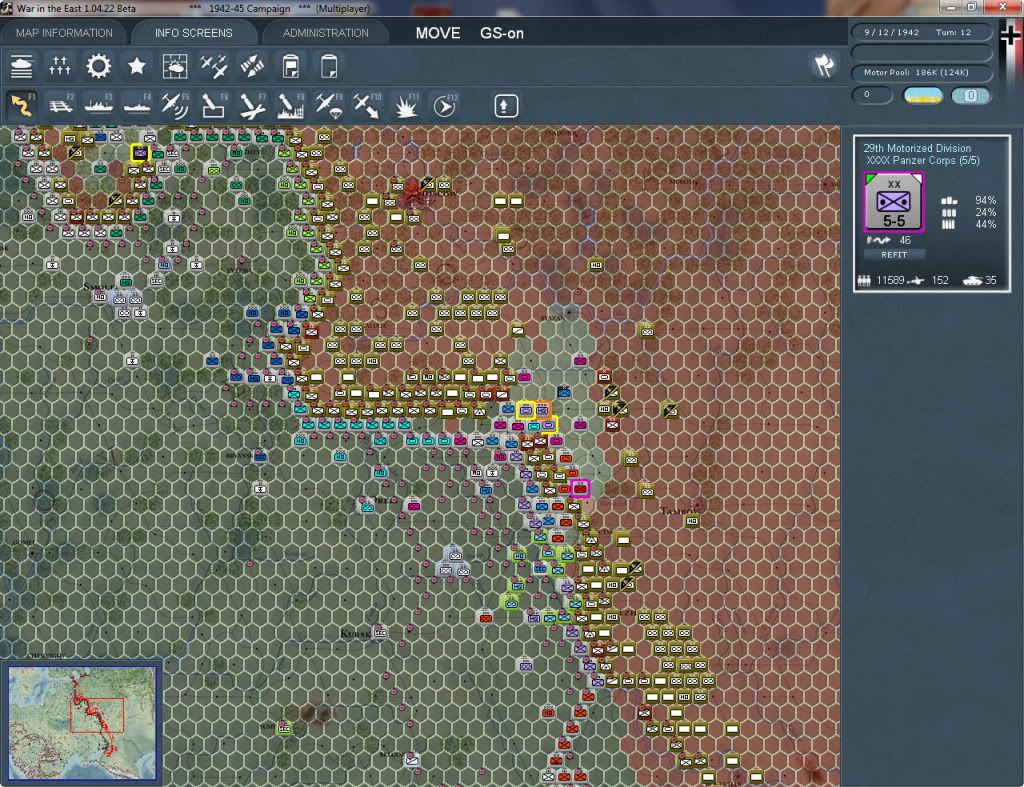This screenshot has height=787, width=1024.
Task: Click the Turn: 12 readout
Action: [x=953, y=32]
